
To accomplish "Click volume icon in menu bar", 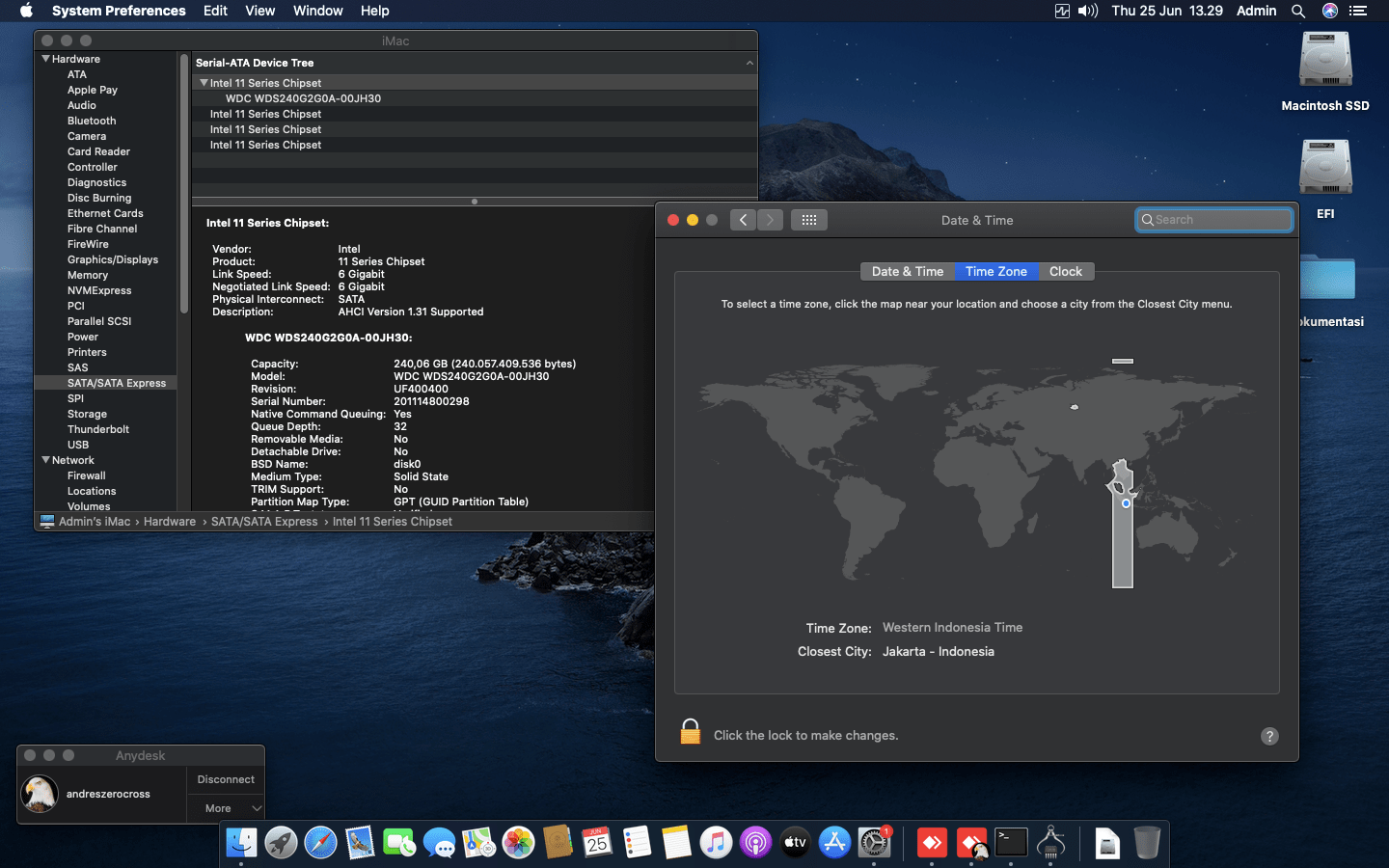I will click(x=1088, y=11).
